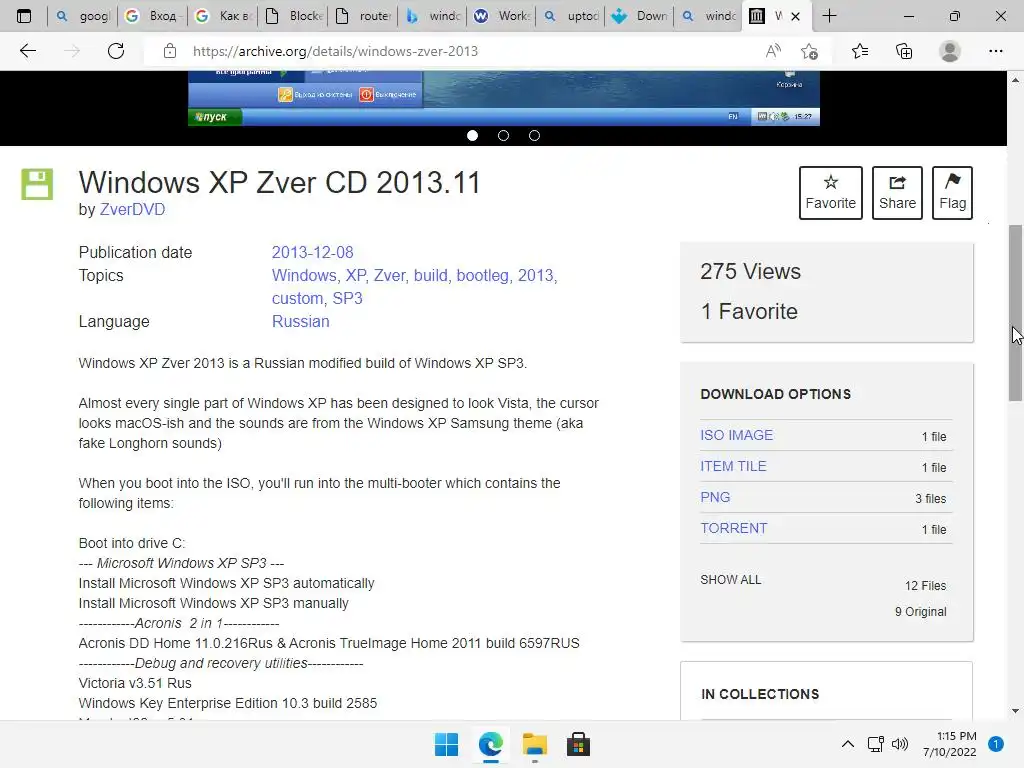1024x768 pixels.
Task: Switch to the 'Как в' tab
Action: click(224, 16)
